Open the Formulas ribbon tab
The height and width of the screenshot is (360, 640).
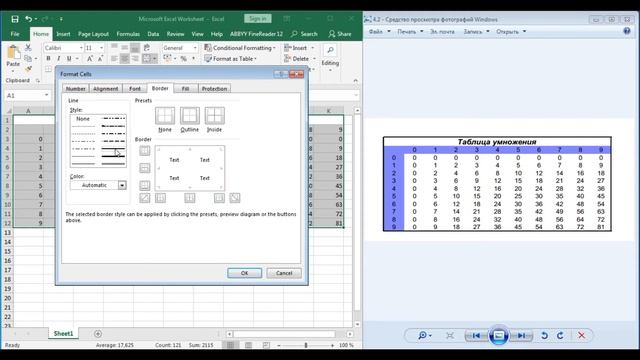[x=128, y=34]
